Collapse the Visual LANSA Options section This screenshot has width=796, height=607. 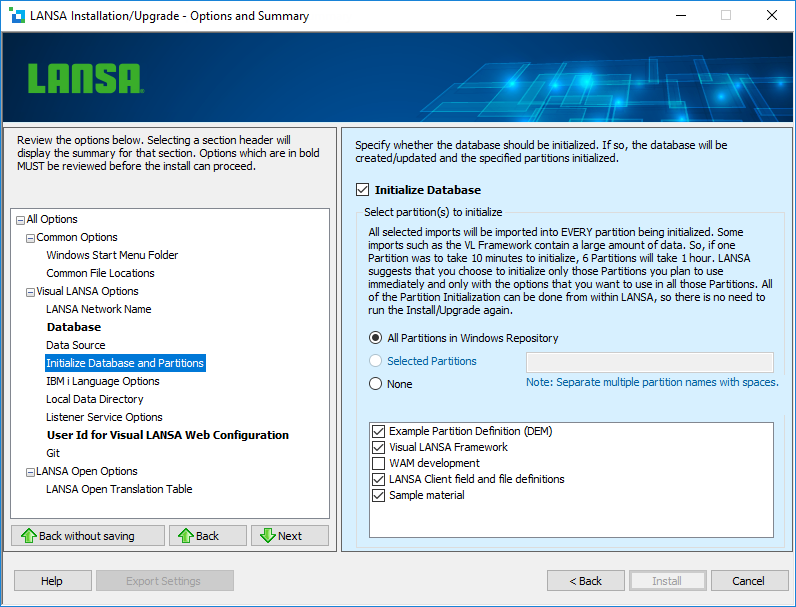[30, 292]
